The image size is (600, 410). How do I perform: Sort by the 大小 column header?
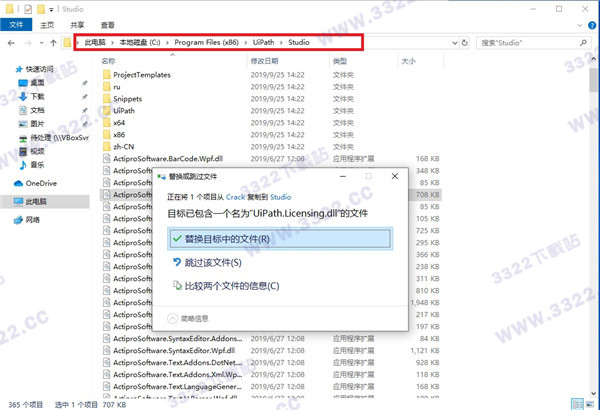point(408,61)
